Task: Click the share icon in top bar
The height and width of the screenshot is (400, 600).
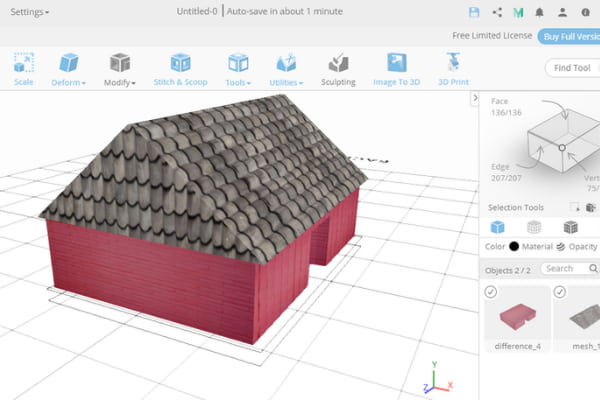Action: pos(497,12)
